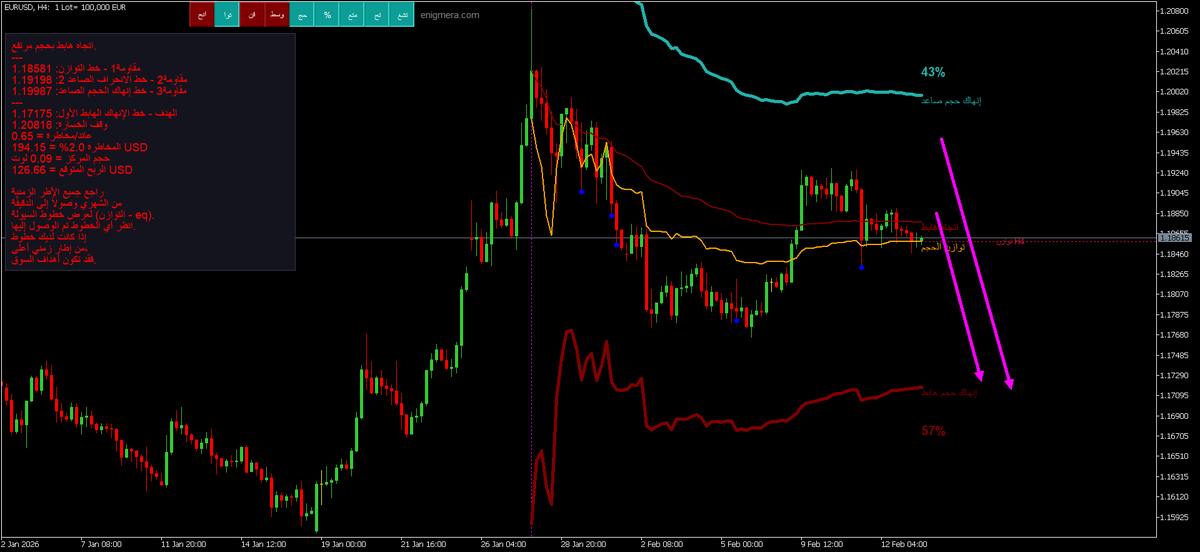
Task: Toggle the red وسط indicator button
Action: 278,15
